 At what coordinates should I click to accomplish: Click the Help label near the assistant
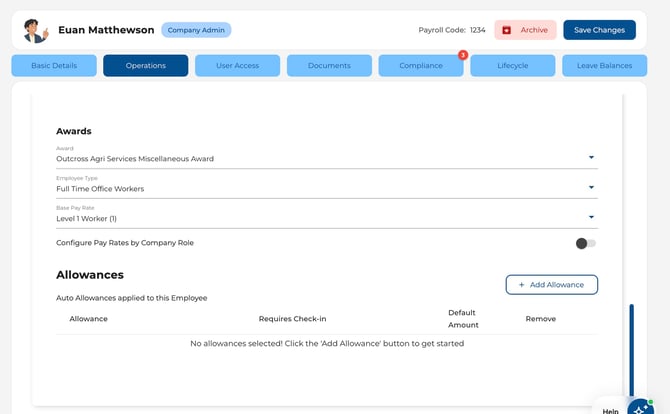(611, 411)
